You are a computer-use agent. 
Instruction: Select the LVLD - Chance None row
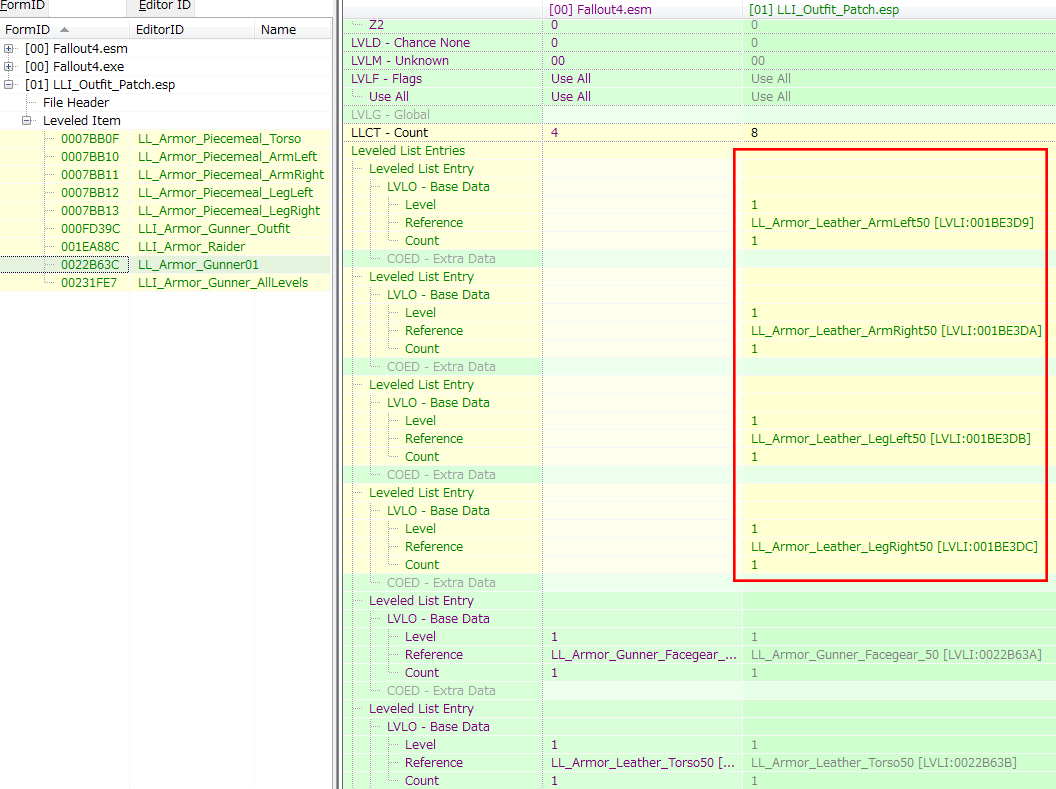410,42
